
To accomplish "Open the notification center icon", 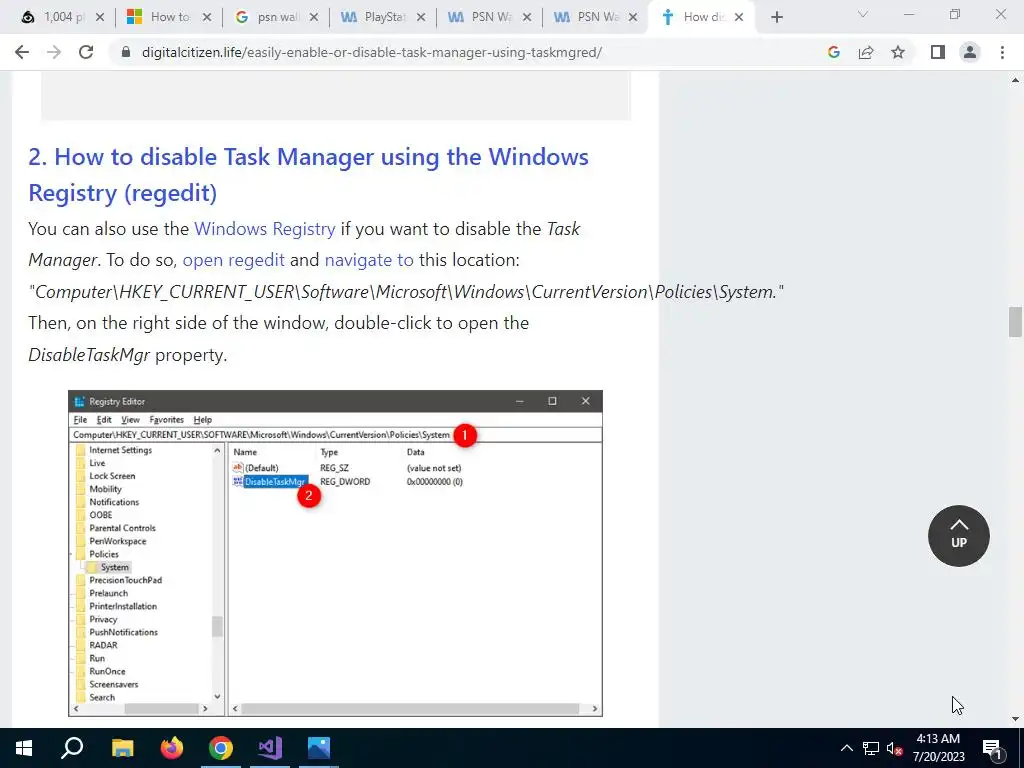I will (x=992, y=748).
